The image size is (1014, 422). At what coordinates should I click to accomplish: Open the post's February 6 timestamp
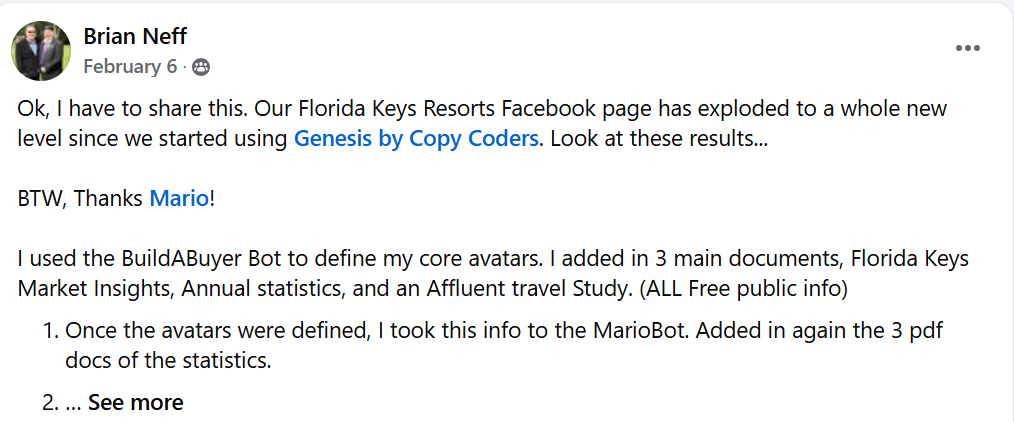(x=130, y=67)
